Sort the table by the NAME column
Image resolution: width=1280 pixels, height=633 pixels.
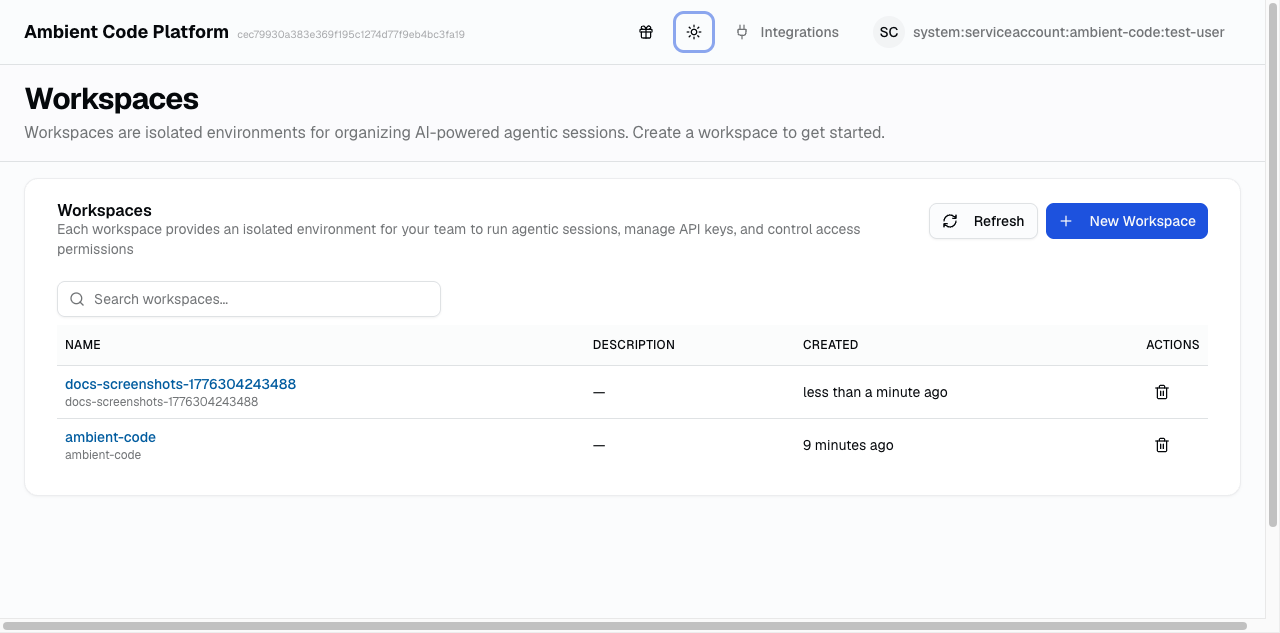(x=82, y=344)
